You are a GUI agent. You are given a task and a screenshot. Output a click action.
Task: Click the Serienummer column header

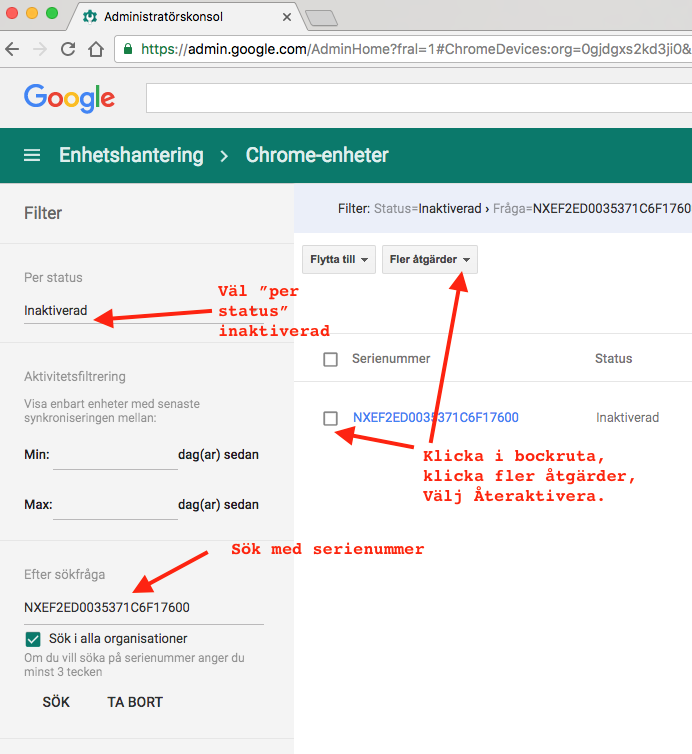click(391, 359)
